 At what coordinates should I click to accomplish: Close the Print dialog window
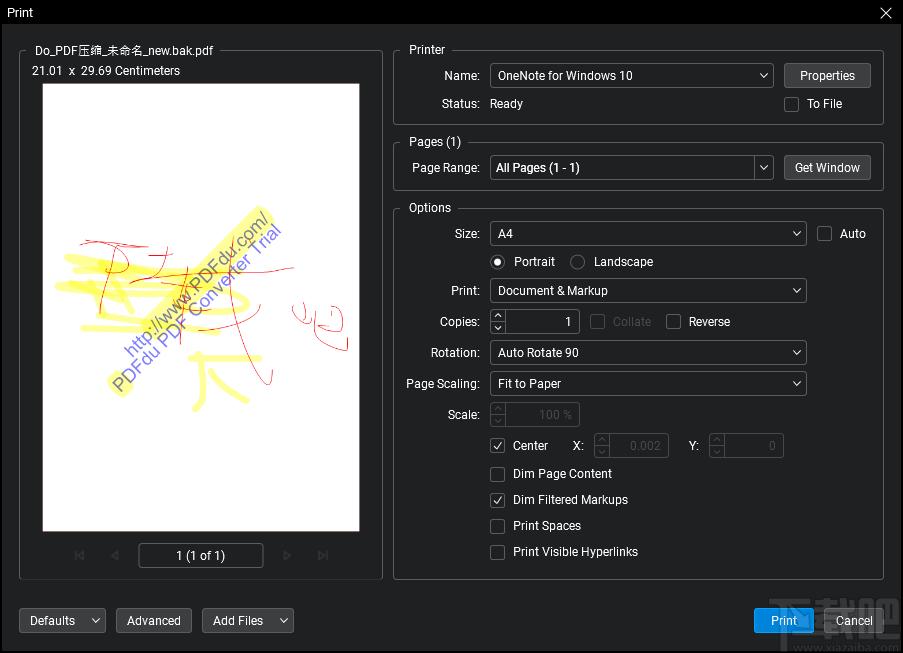(x=886, y=13)
